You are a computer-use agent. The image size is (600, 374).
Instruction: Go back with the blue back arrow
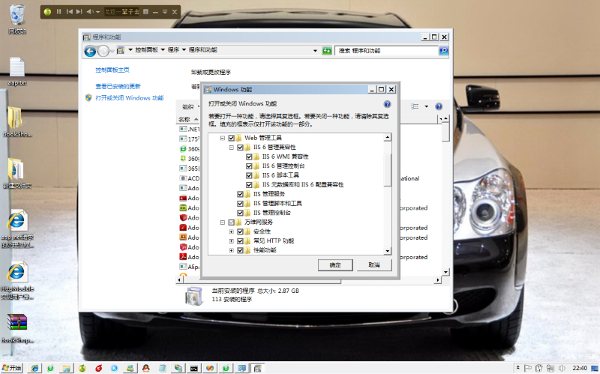[x=90, y=51]
